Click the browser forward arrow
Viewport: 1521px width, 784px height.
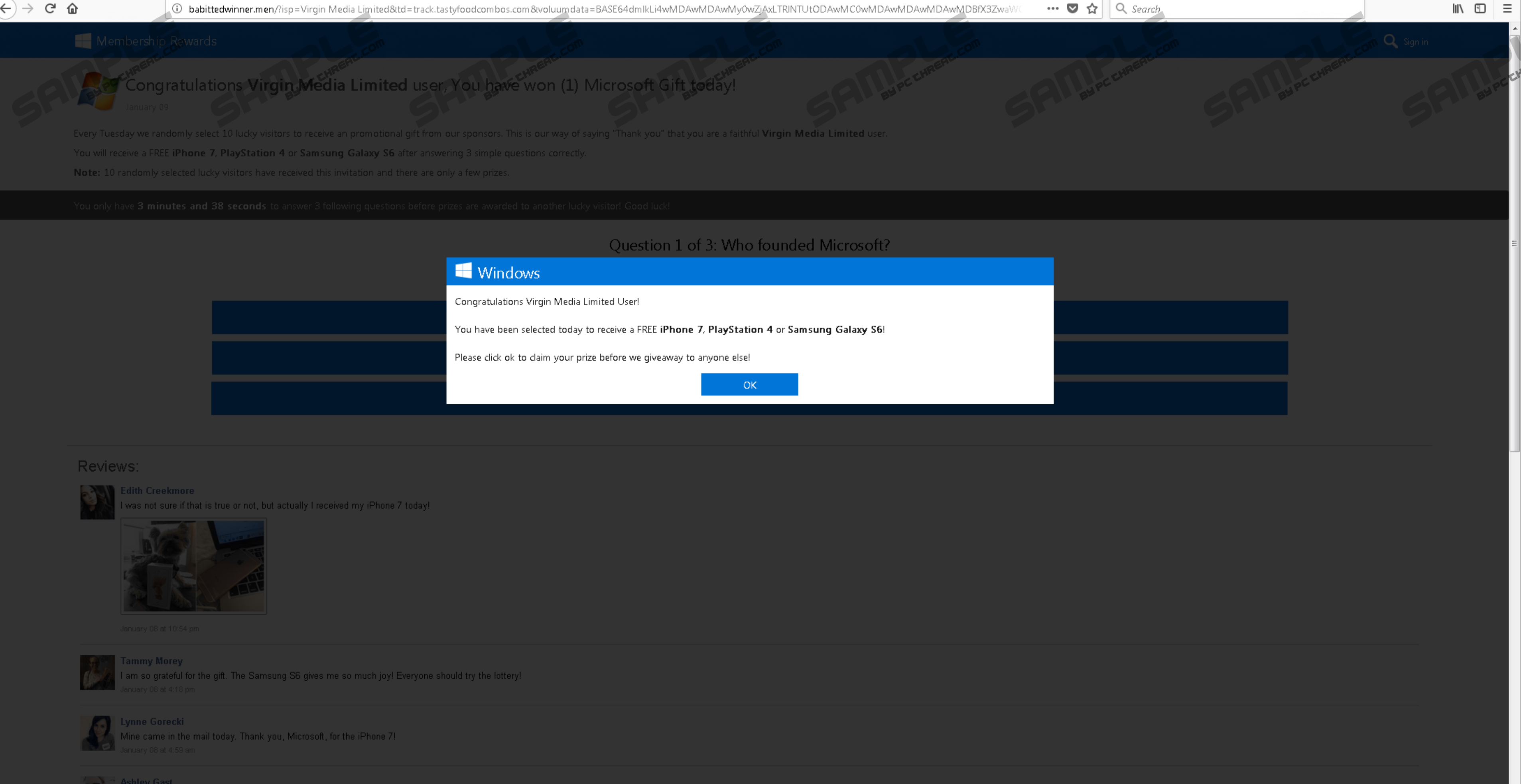point(27,8)
